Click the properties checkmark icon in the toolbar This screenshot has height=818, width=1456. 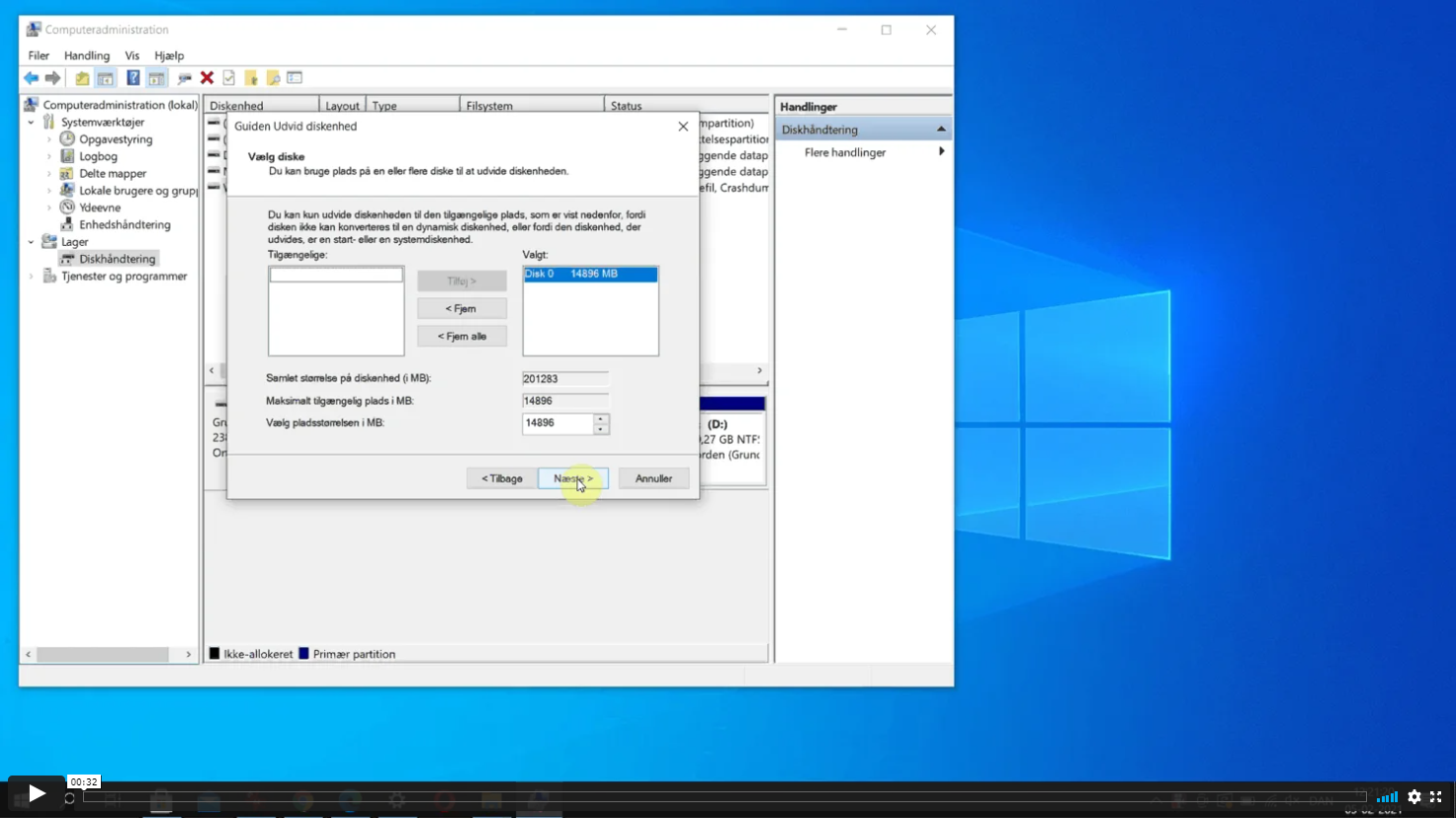point(229,78)
